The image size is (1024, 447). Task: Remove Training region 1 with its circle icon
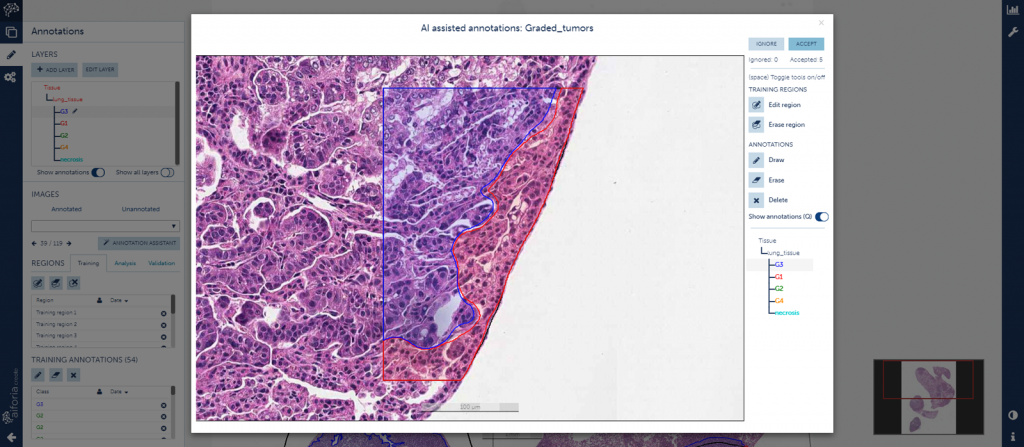(163, 313)
